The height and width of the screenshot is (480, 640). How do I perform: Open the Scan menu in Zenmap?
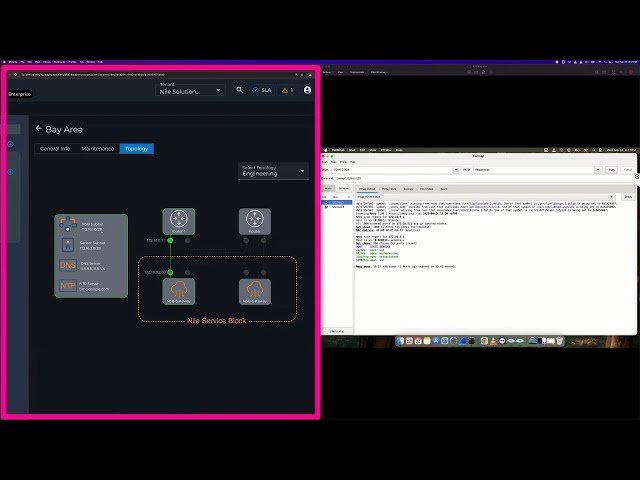click(x=325, y=162)
